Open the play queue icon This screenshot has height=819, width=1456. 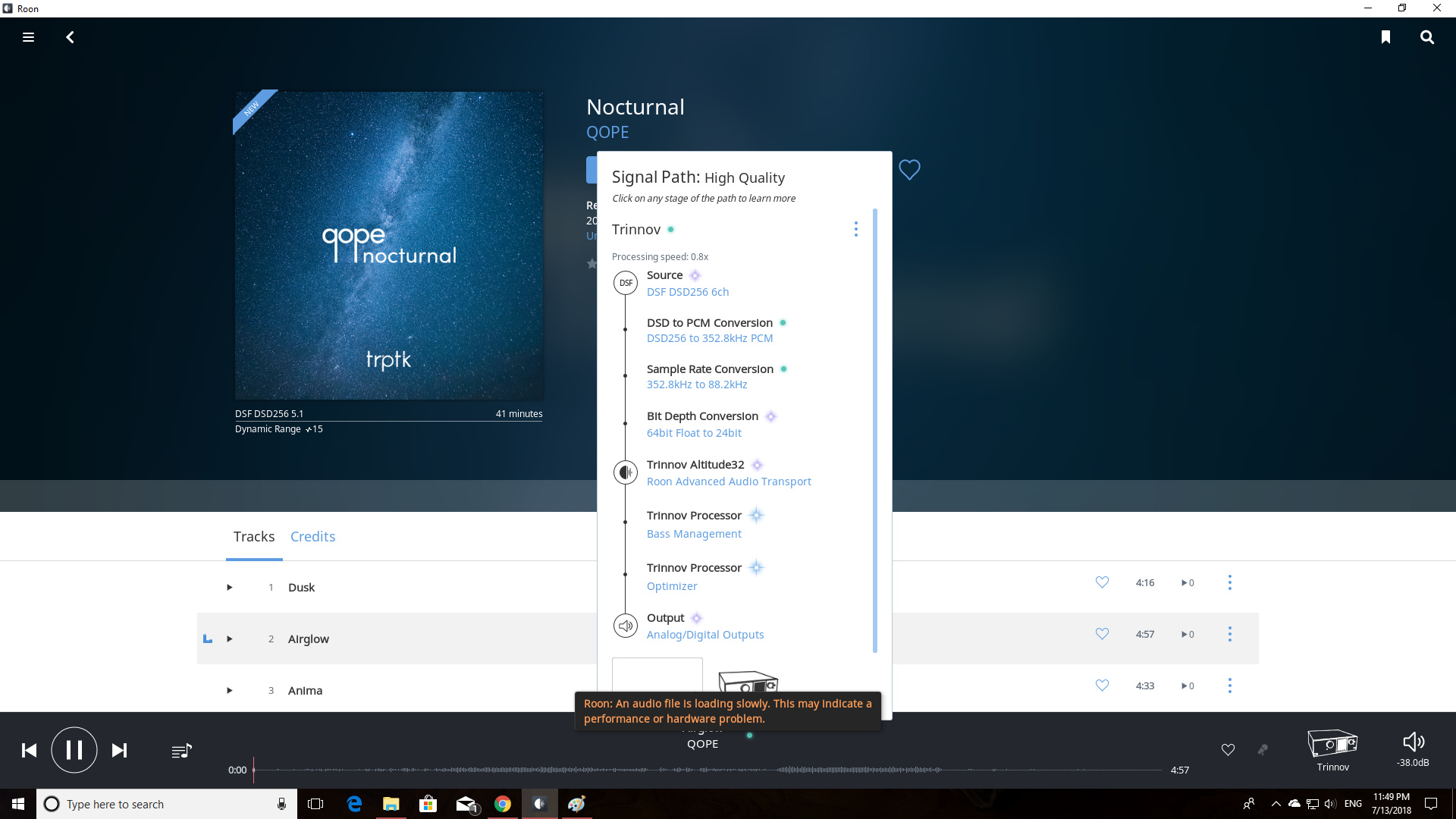(181, 750)
